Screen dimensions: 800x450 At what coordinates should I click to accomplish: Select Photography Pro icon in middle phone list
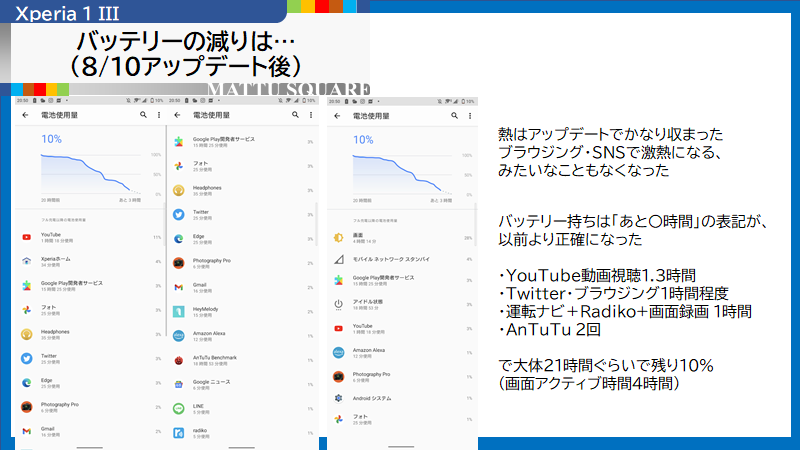pos(179,263)
